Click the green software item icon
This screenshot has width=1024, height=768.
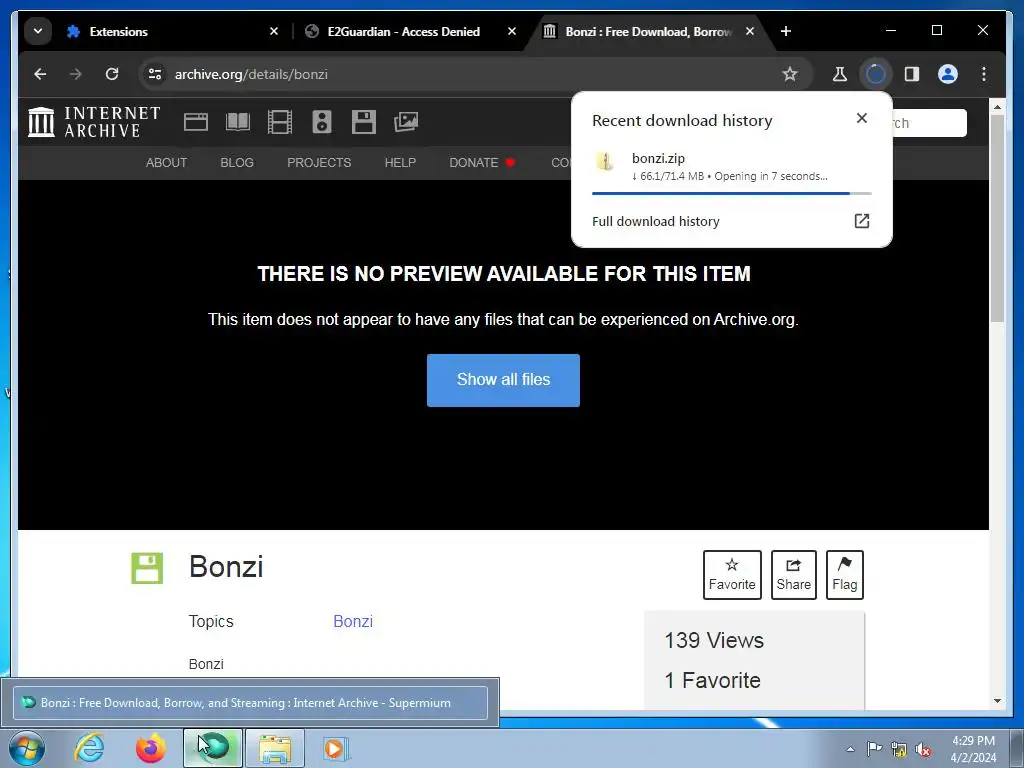[x=147, y=568]
